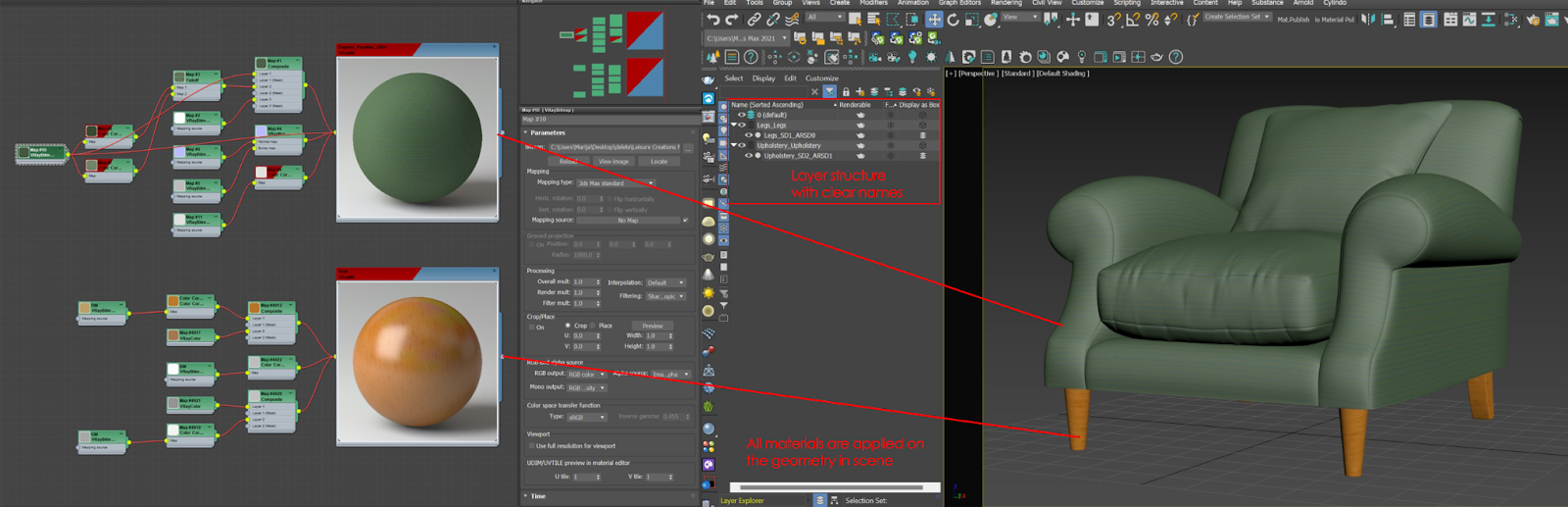Open the Arnold menu

1303,3
